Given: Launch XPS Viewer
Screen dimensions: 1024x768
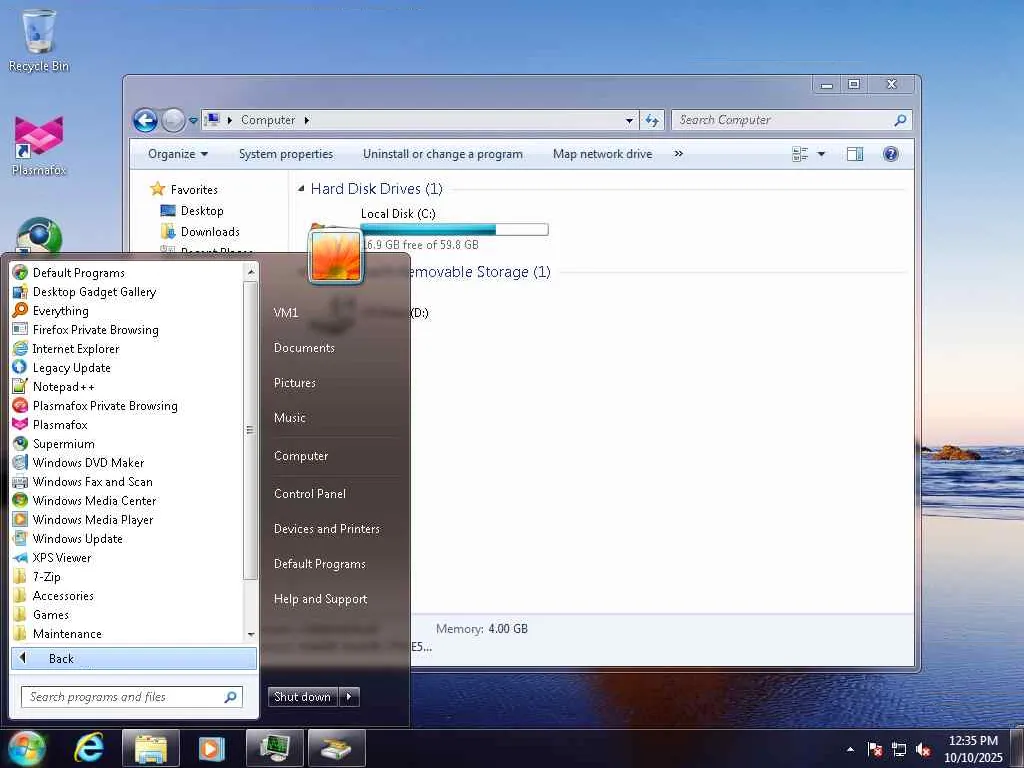Looking at the screenshot, I should point(52,557).
